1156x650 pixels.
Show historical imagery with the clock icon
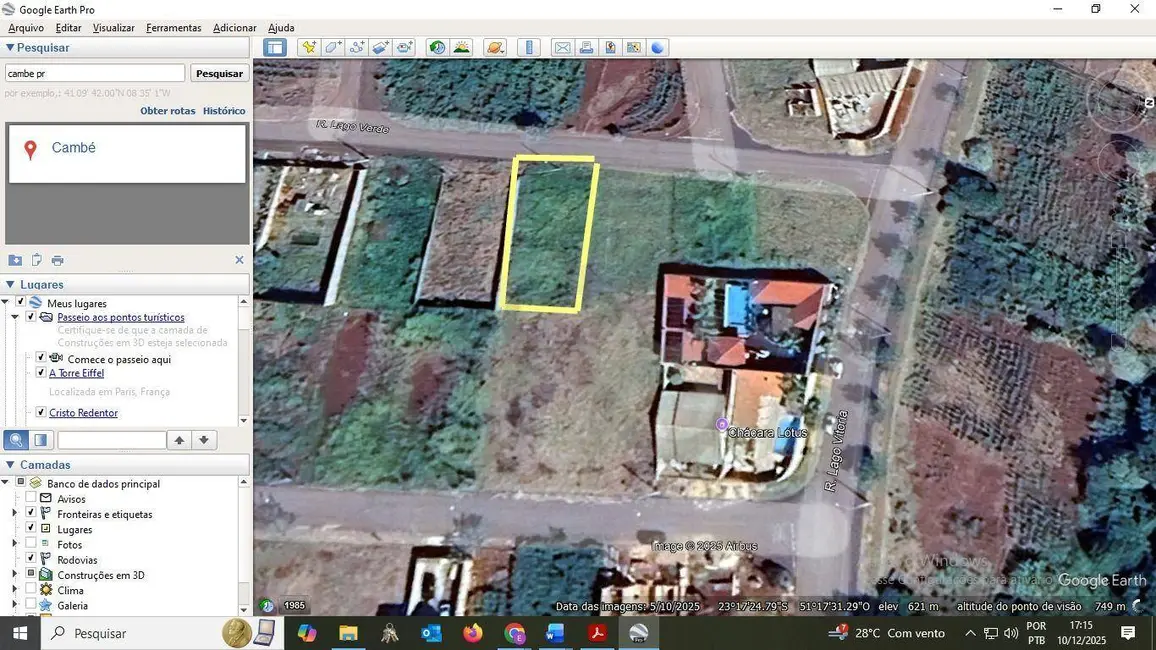coord(437,47)
